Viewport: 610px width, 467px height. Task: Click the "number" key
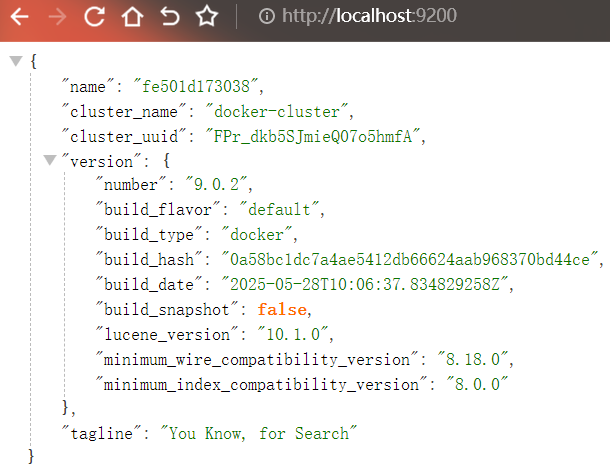(x=131, y=184)
